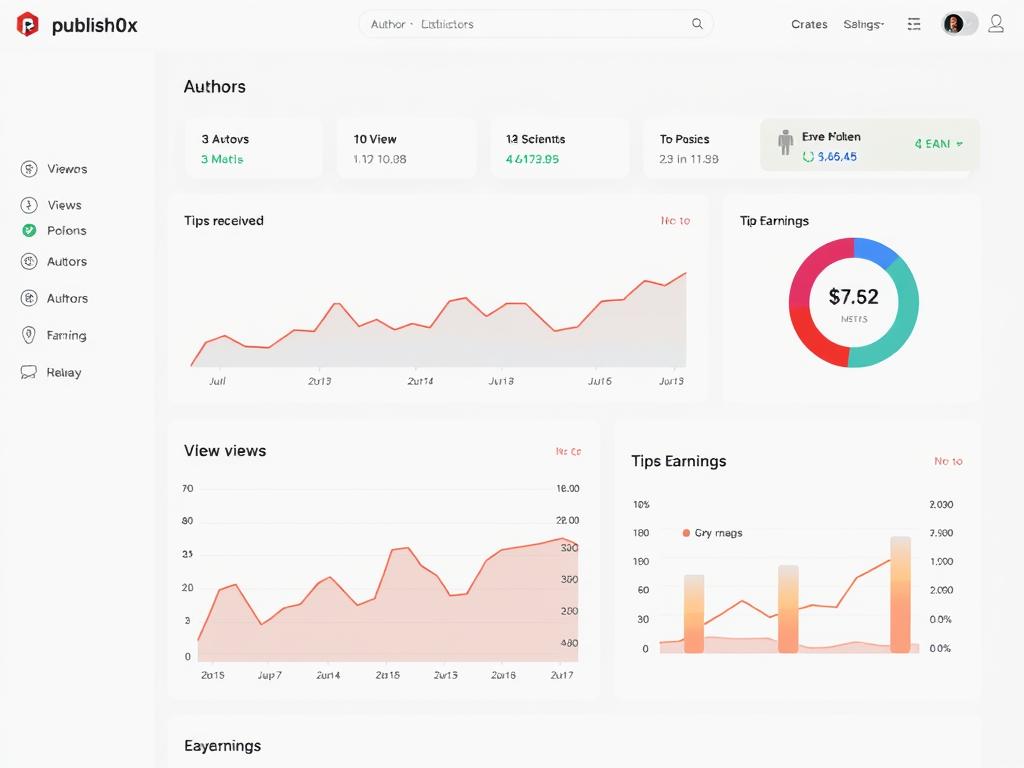Image resolution: width=1024 pixels, height=768 pixels.
Task: Open the 4 EAN dropdown
Action: pos(938,144)
